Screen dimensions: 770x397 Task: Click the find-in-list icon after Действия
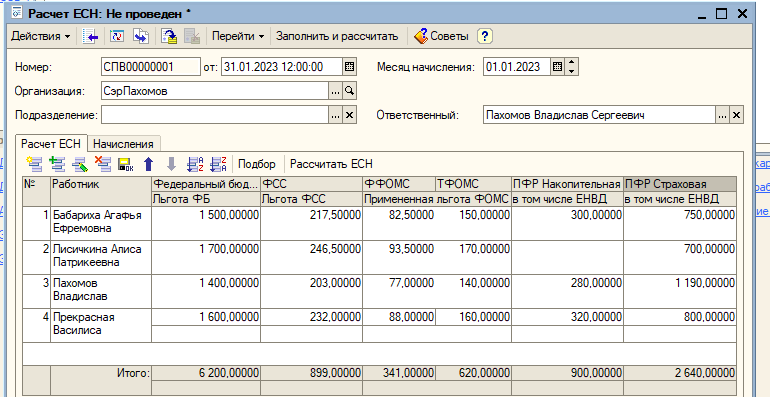[x=91, y=36]
